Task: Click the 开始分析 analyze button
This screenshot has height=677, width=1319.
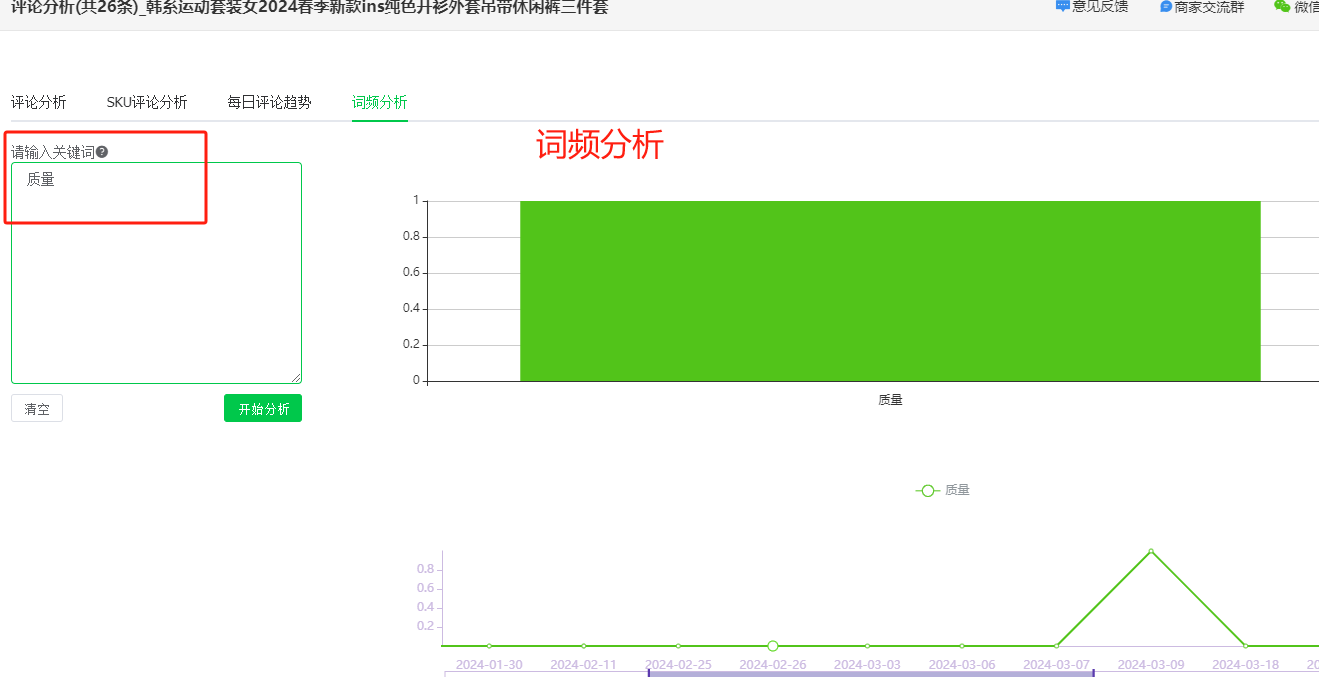Action: [x=262, y=407]
